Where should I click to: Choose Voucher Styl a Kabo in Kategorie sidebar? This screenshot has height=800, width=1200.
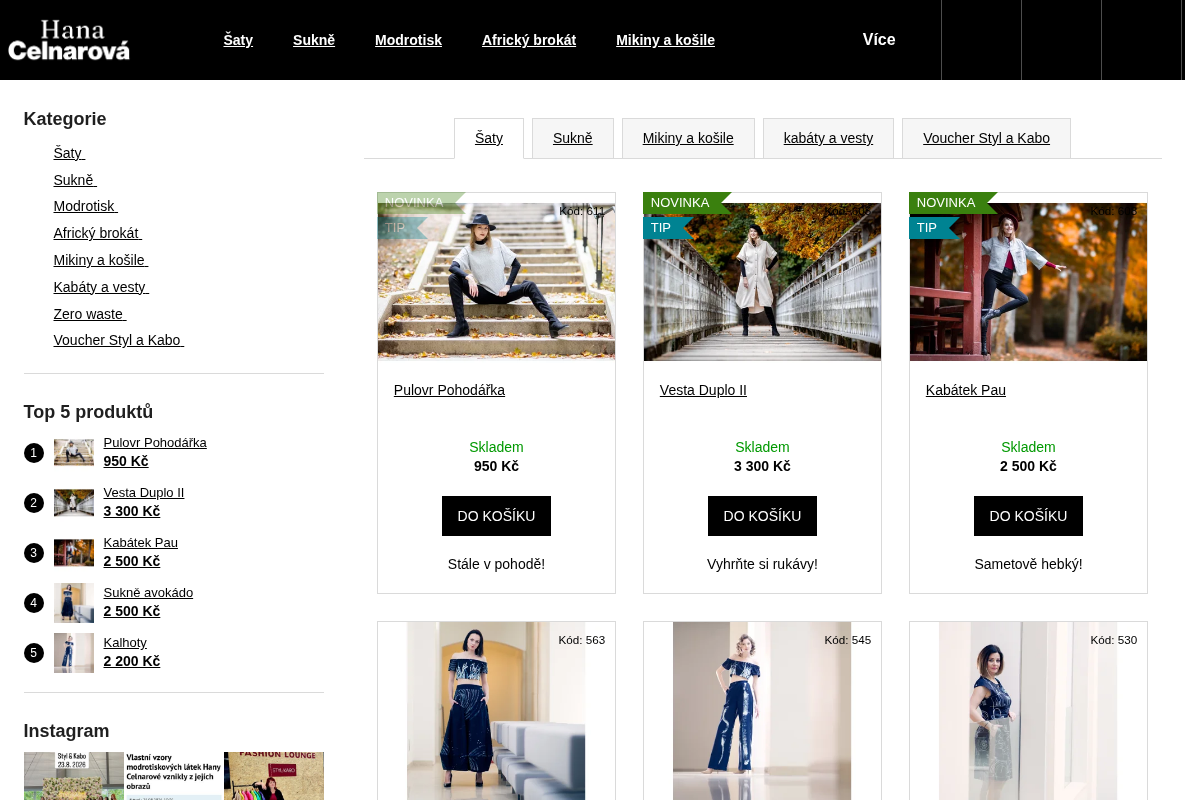tap(119, 340)
